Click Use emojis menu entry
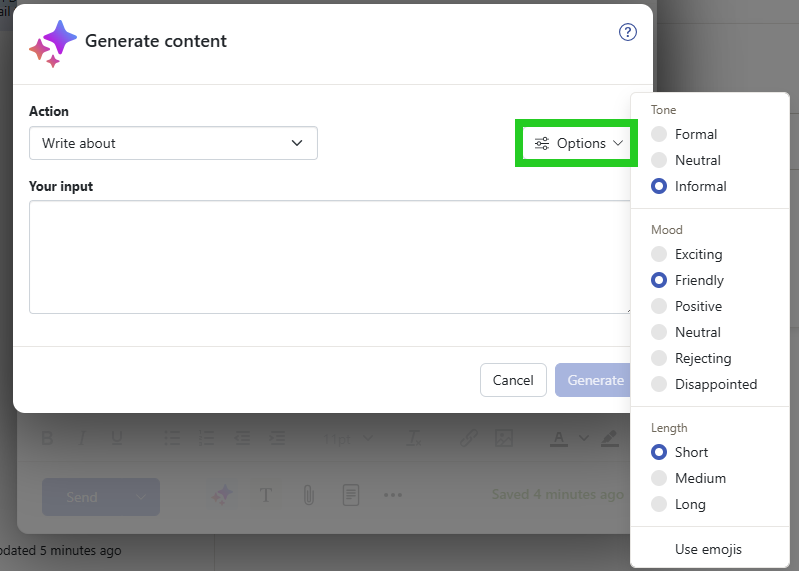Screen dimensions: 799x571 708,549
